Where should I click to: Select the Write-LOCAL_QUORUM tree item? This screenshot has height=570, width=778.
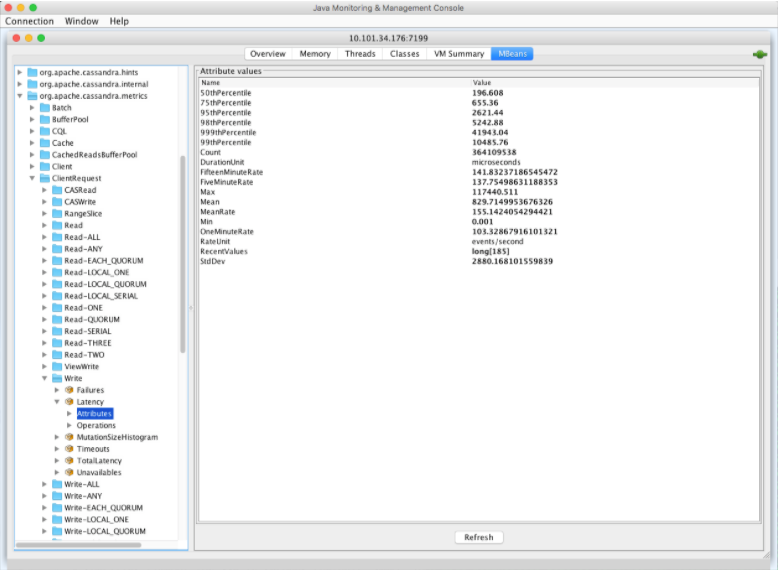pyautogui.click(x=105, y=531)
